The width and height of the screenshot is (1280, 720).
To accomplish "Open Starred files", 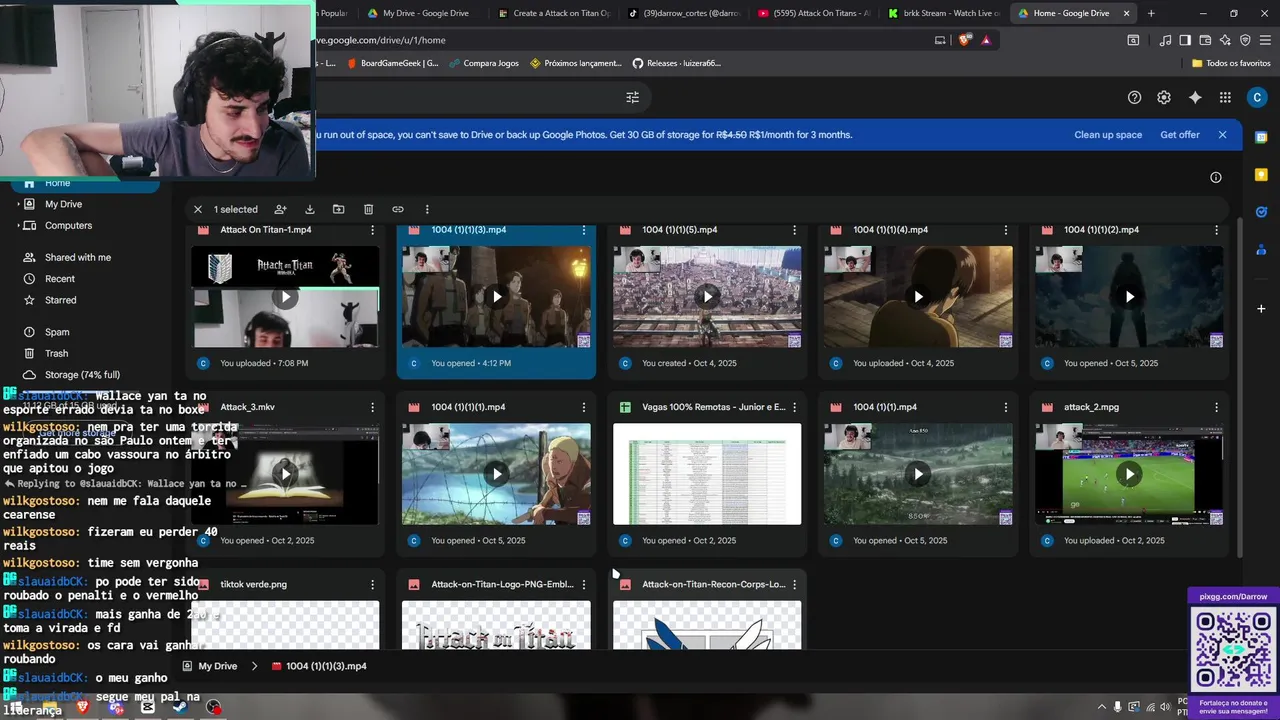I will 60,300.
